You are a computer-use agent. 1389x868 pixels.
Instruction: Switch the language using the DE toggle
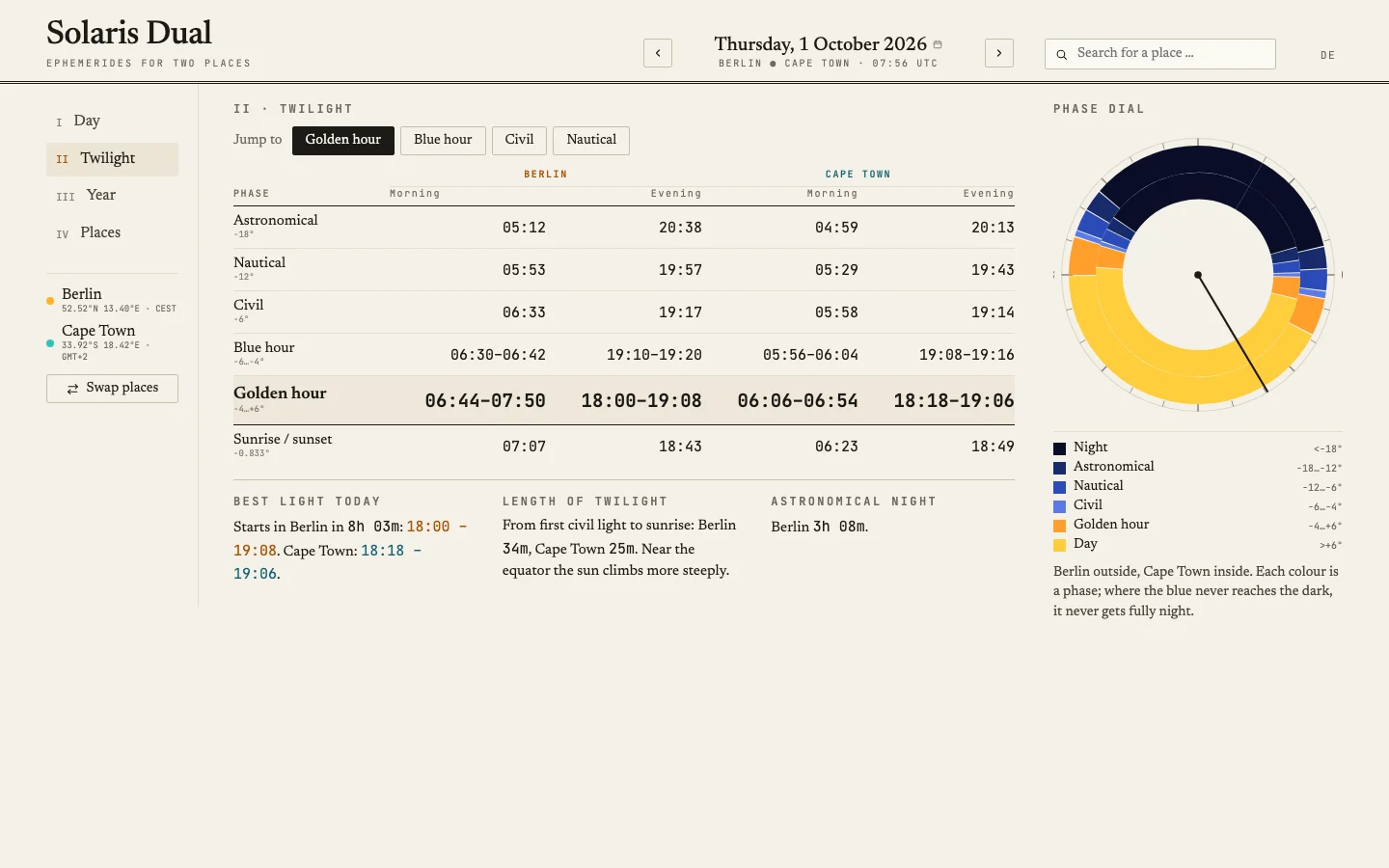click(x=1328, y=55)
